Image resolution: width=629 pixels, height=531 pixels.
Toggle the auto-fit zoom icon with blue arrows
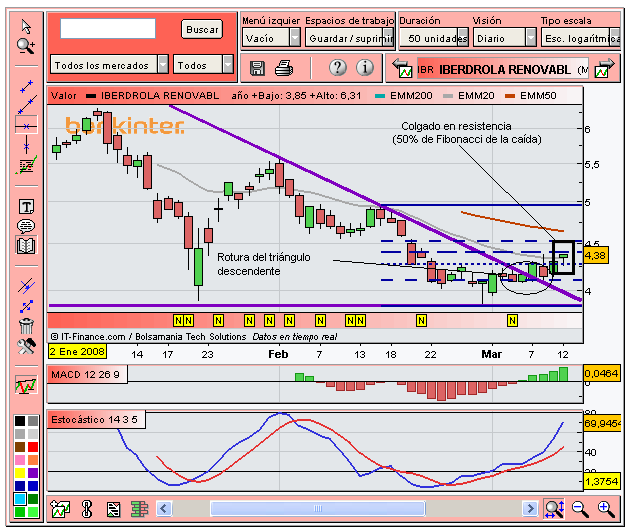(x=554, y=509)
